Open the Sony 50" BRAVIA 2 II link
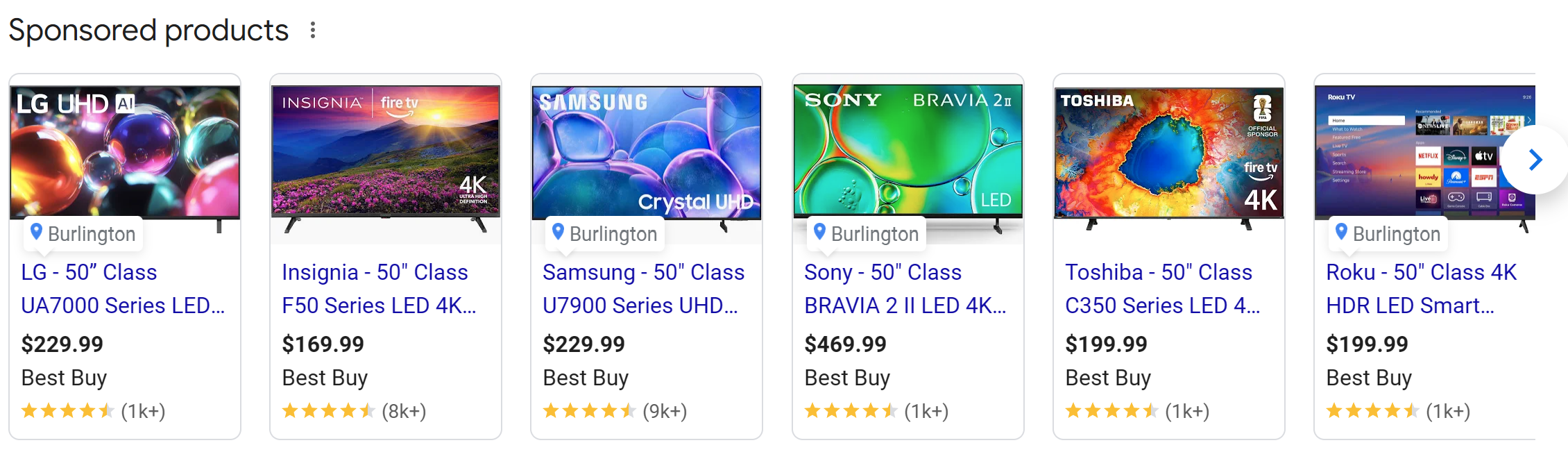The width and height of the screenshot is (1568, 461). tap(905, 289)
